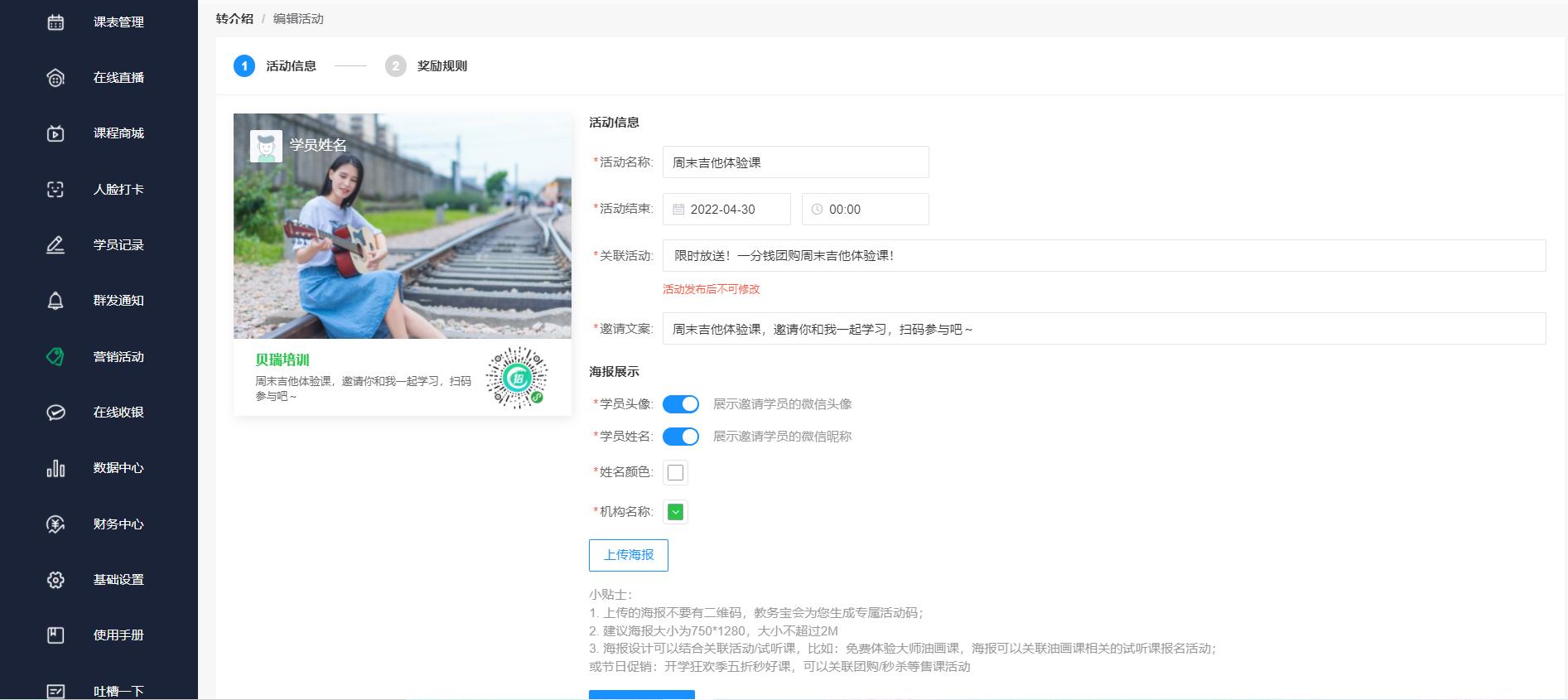This screenshot has height=700, width=1568.
Task: Click the student avatar on the poster preview
Action: (x=266, y=147)
